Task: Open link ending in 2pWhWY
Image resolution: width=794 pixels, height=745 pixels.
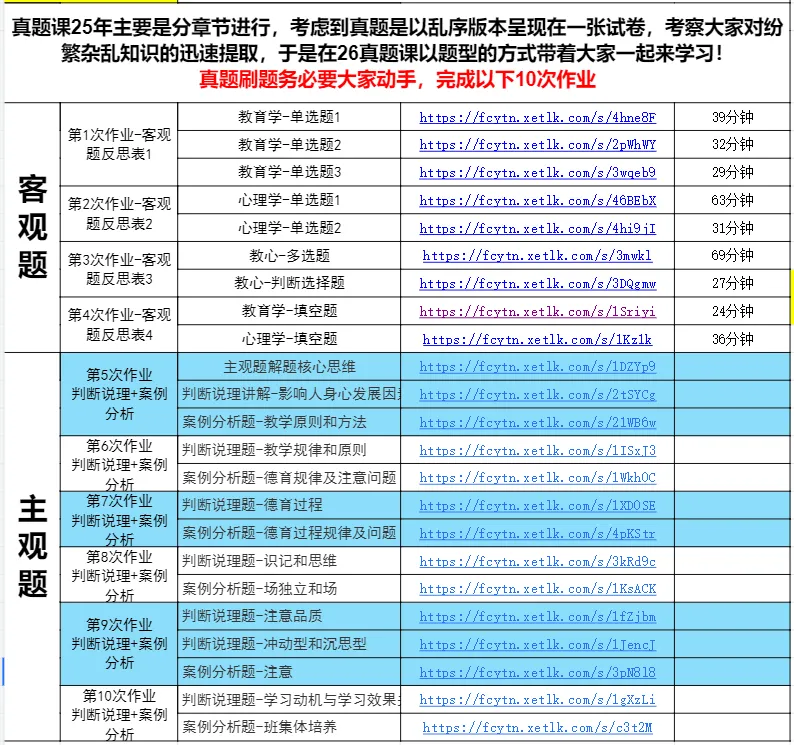Action: point(537,145)
